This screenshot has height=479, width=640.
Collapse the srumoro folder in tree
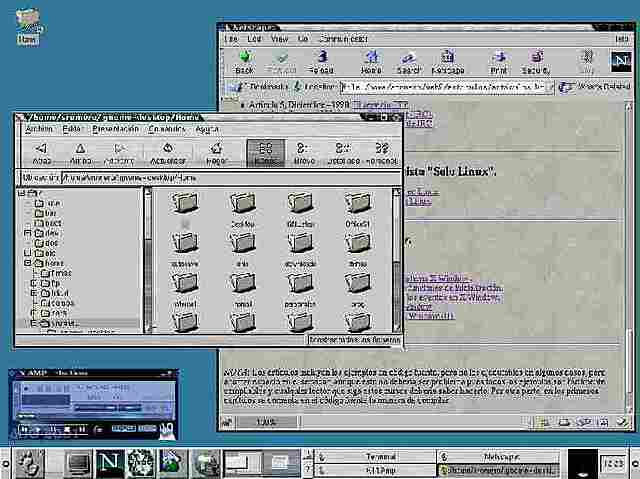tap(34, 323)
